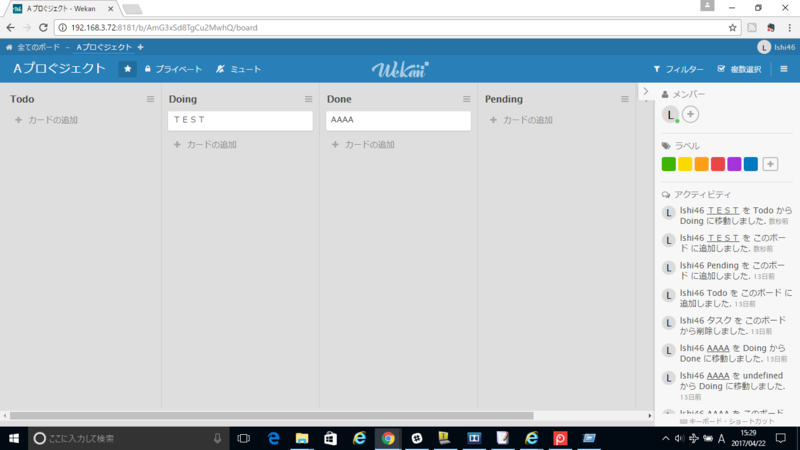The image size is (800, 450).
Task: Open the board hamburger menu
Action: point(784,69)
